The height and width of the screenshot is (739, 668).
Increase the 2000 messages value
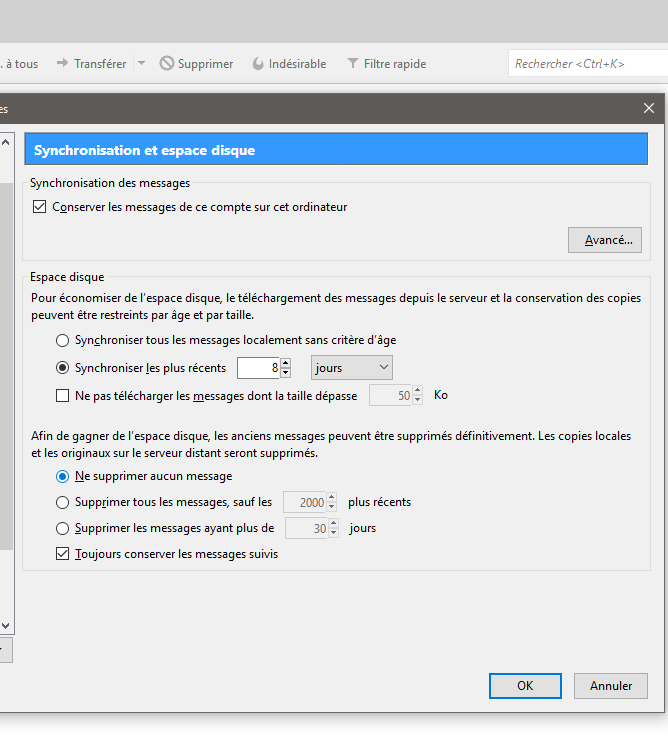(x=332, y=497)
